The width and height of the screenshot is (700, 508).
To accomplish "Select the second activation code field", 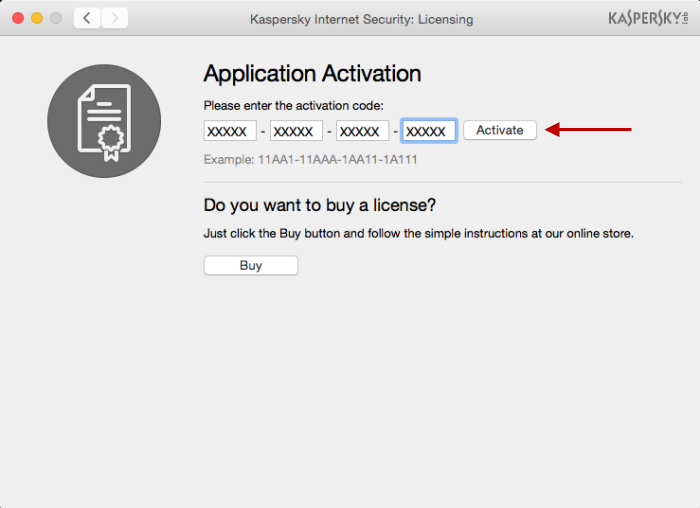I will click(x=296, y=131).
